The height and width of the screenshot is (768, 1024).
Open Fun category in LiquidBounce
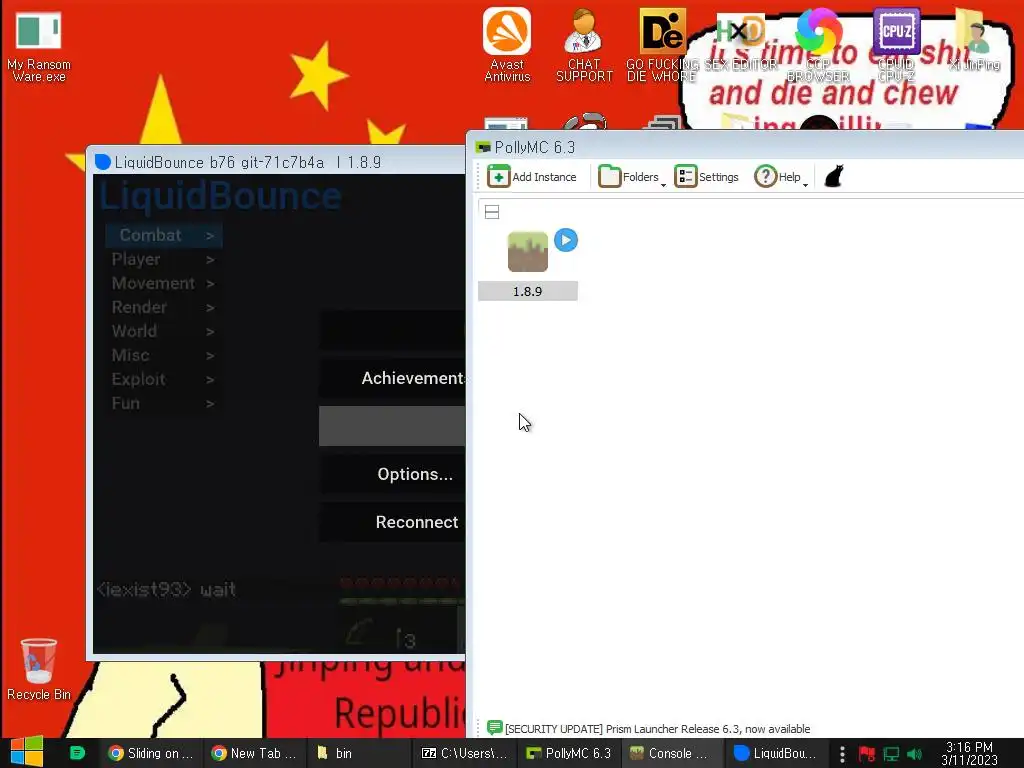(163, 404)
